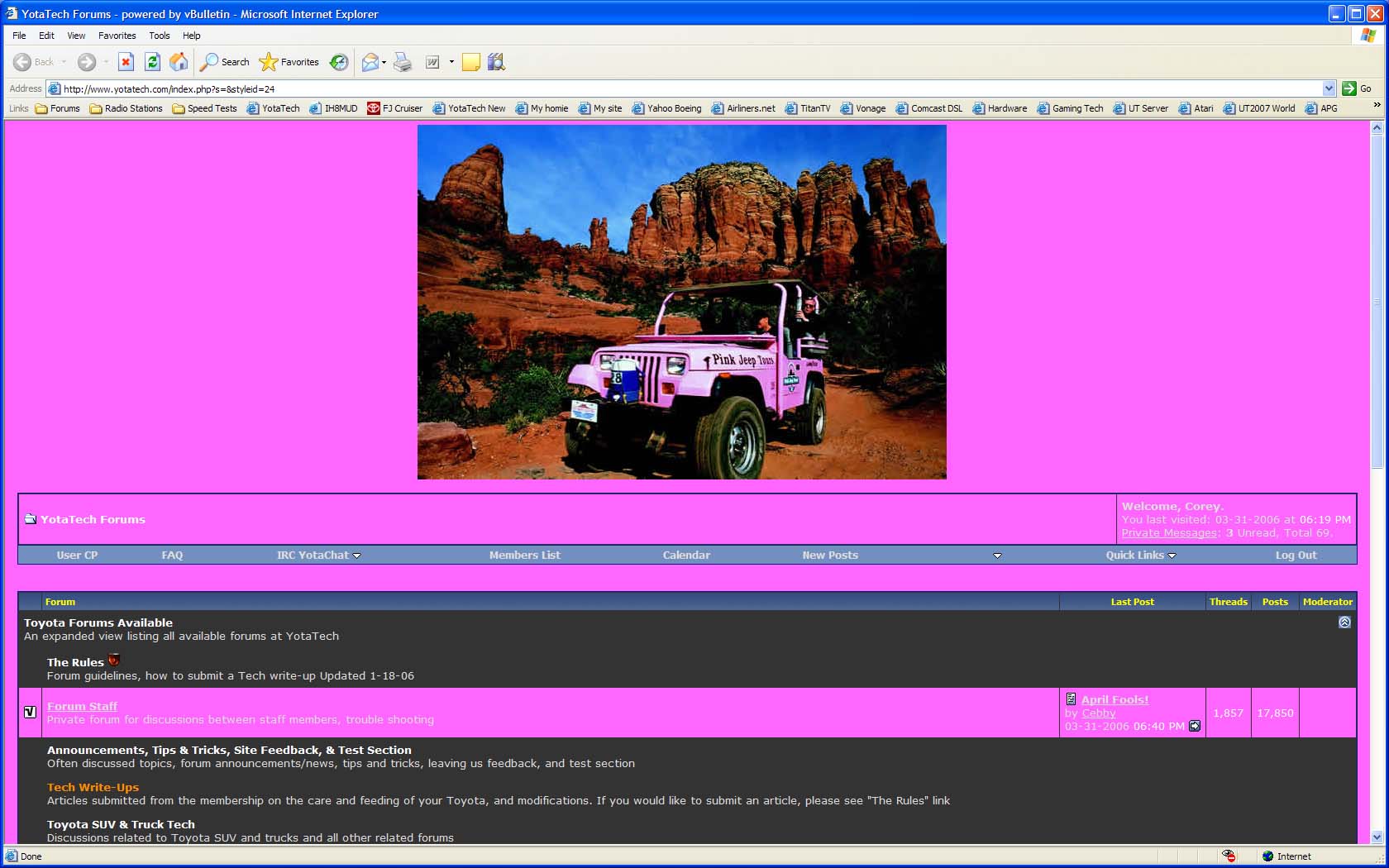Open the FJ Cruiser Toyota bookmark
This screenshot has width=1389, height=868.
394,108
